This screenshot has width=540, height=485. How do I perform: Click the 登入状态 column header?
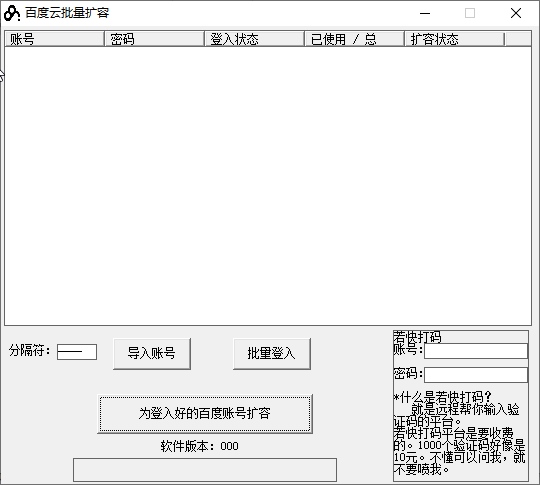pos(255,39)
